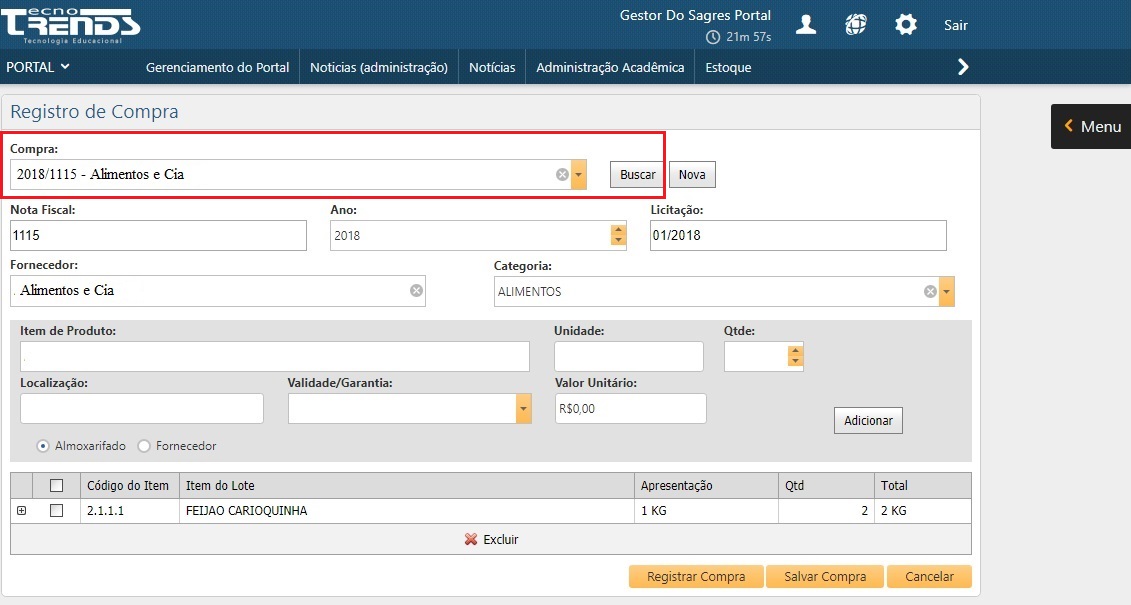The height and width of the screenshot is (605, 1131).
Task: Open the Estoque menu
Action: click(x=728, y=68)
